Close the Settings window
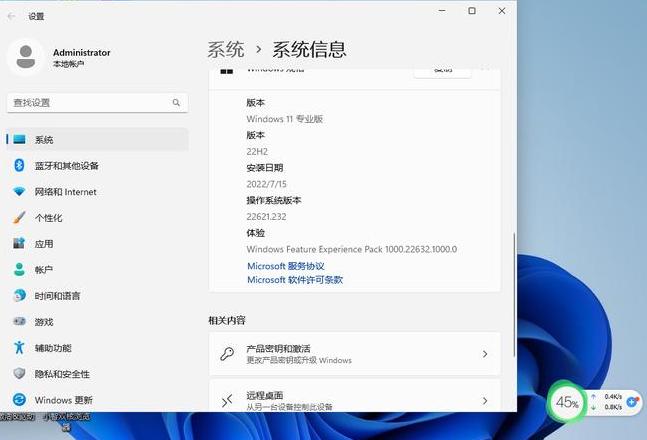This screenshot has width=647, height=440. pyautogui.click(x=502, y=11)
